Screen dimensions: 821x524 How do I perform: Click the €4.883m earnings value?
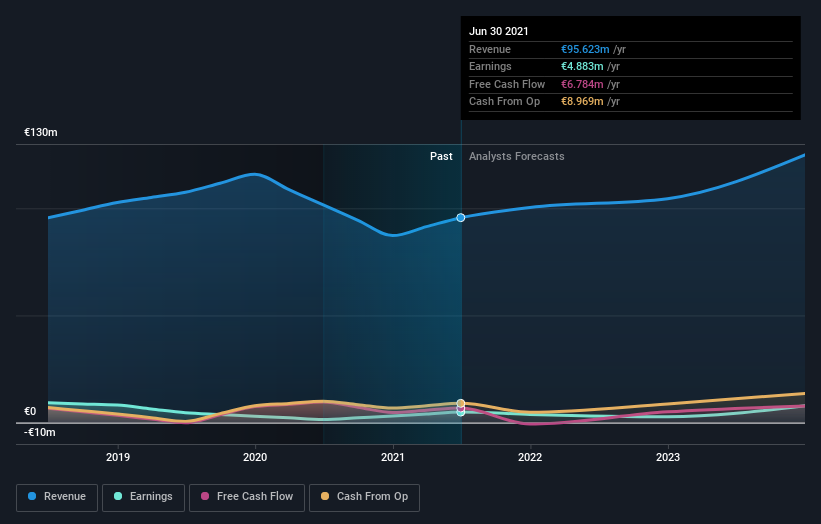point(582,66)
